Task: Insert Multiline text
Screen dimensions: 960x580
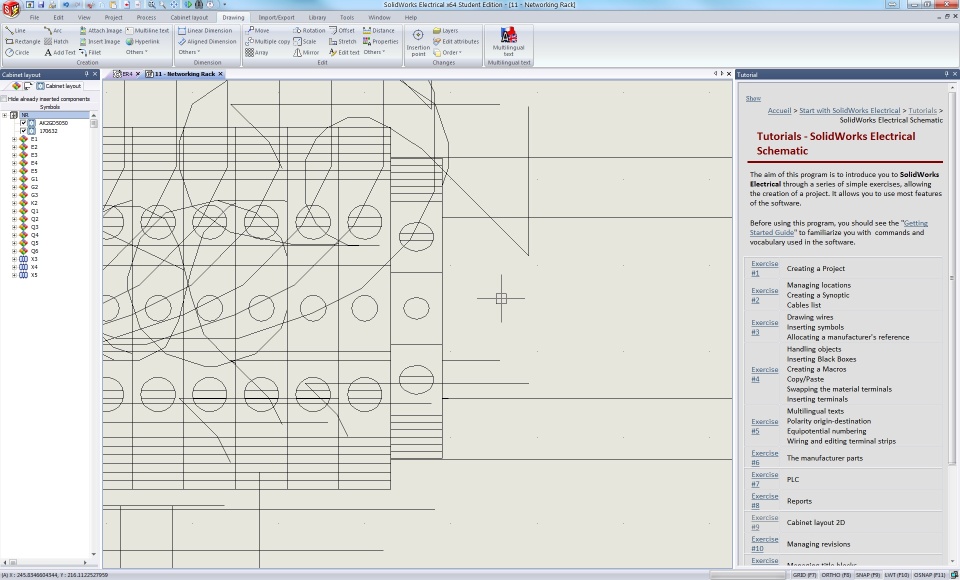Action: coord(148,31)
